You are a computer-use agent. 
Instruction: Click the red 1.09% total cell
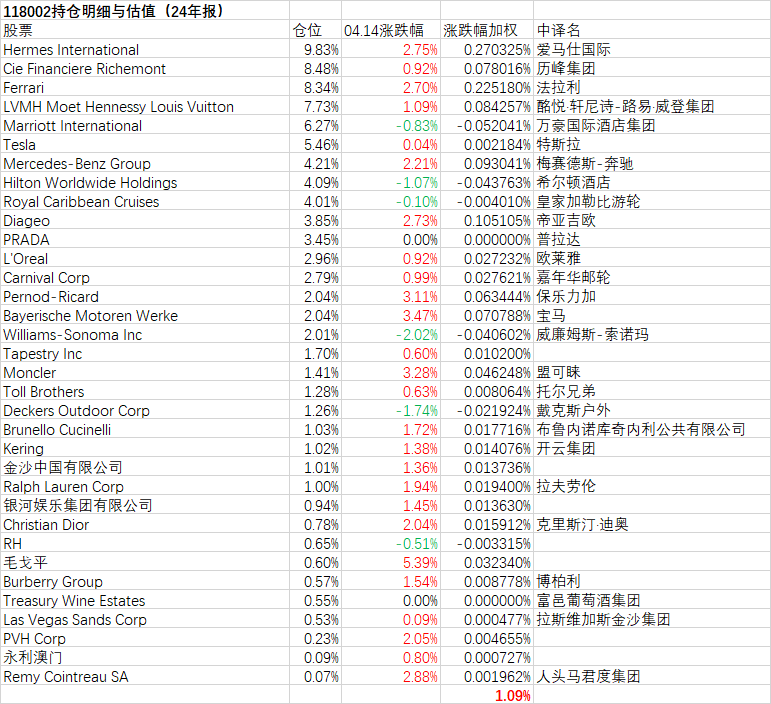coord(487,695)
